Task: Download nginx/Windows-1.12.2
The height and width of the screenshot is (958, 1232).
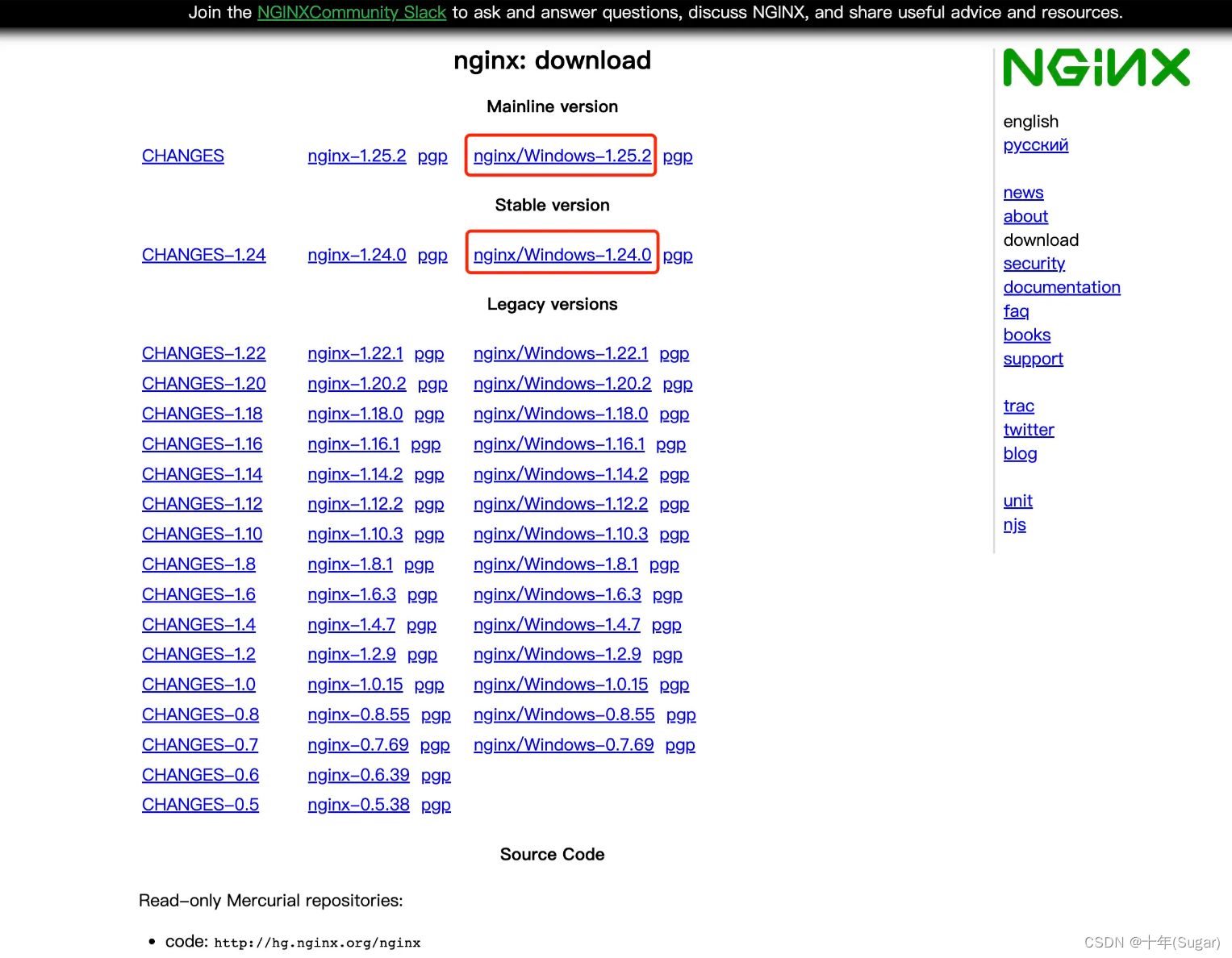Action: click(x=561, y=504)
